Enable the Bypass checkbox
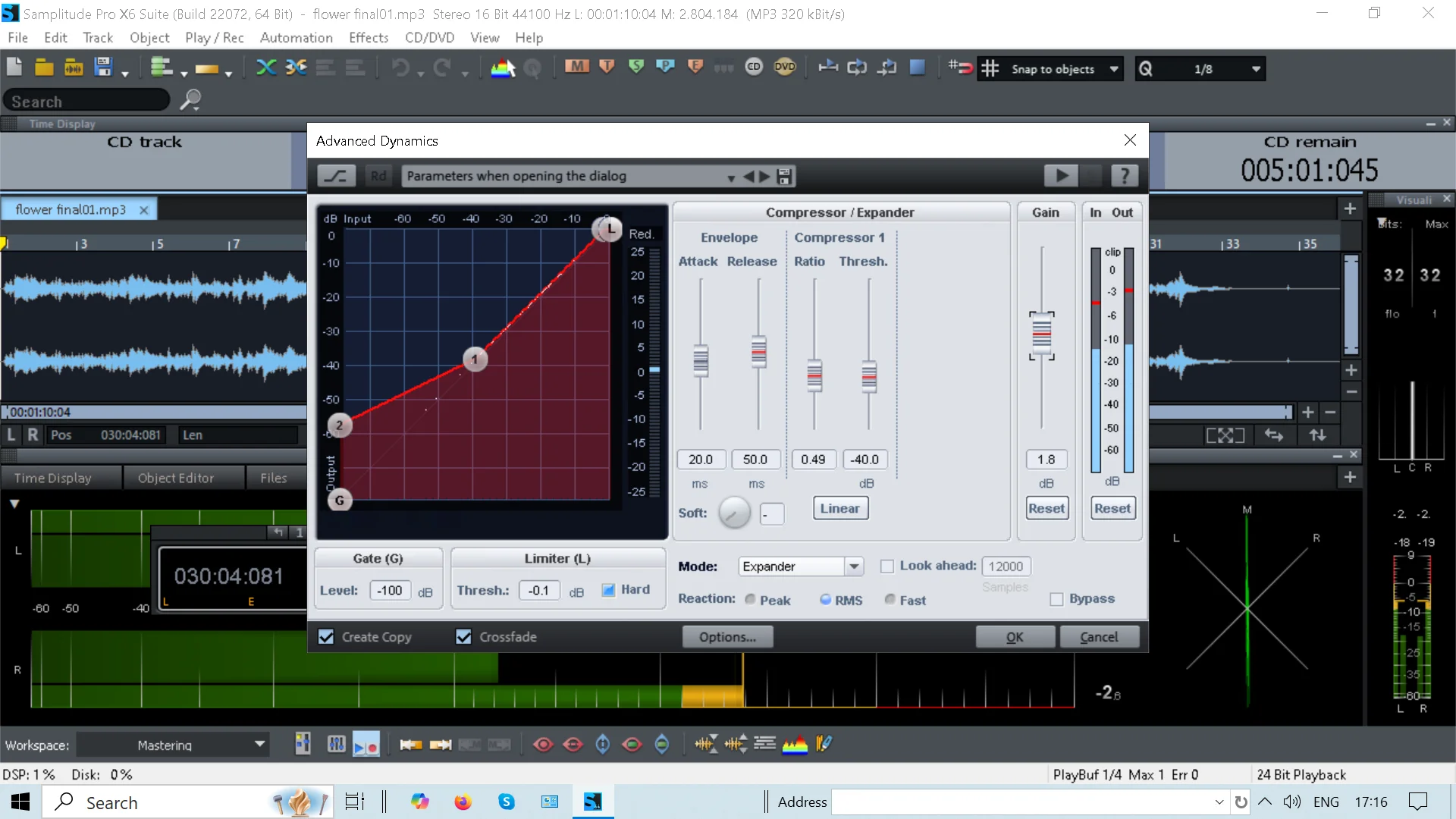Screen dimensions: 1456x819 [x=1056, y=599]
